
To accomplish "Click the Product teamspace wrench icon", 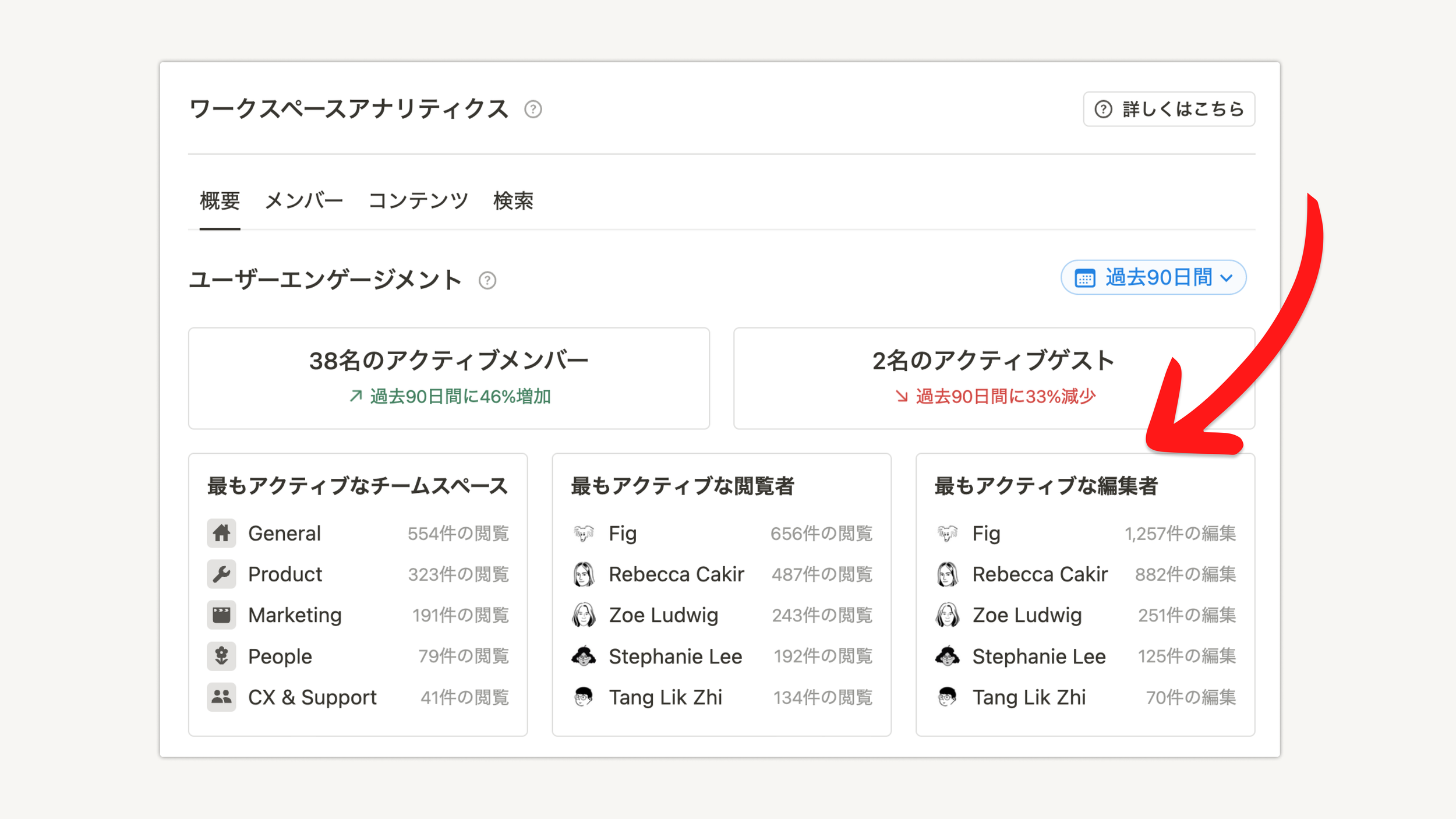I will click(x=221, y=574).
